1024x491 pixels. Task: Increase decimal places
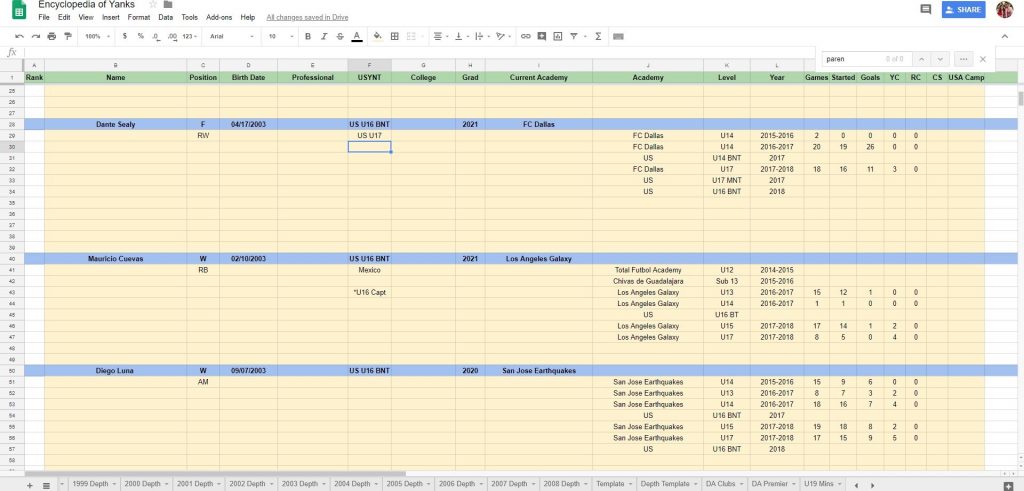pos(172,37)
